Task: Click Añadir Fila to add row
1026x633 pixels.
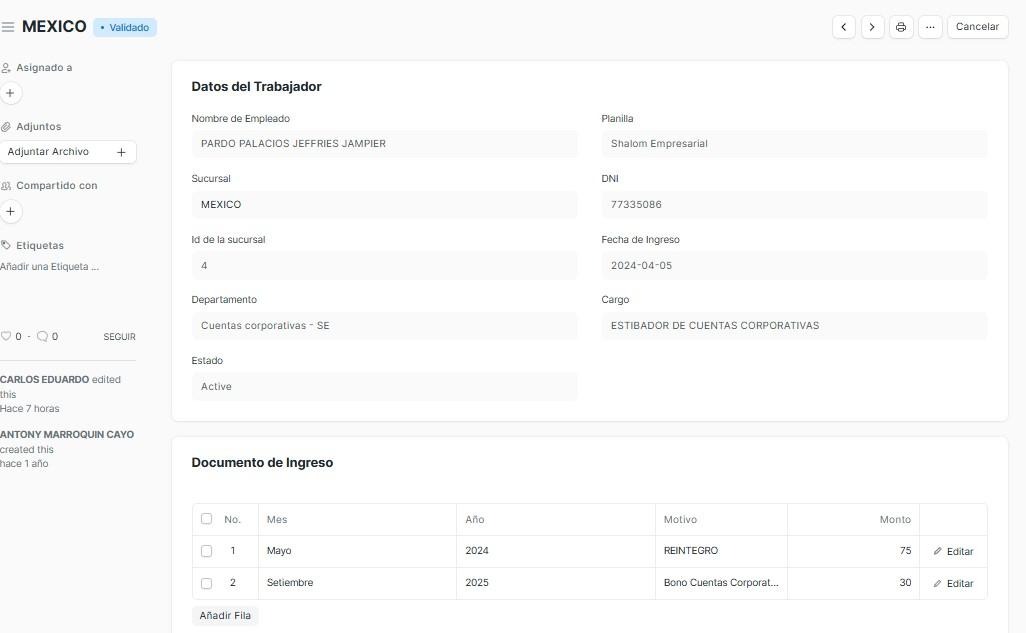Action: (225, 616)
